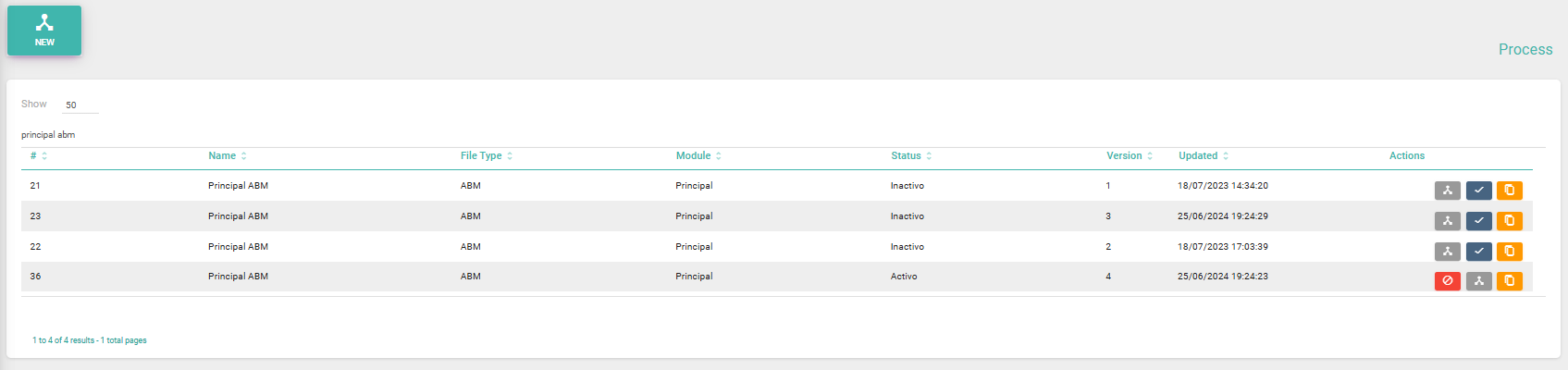Screen dimensions: 1568x370
Task: Copy process number 23 via orange icon
Action: pos(1510,221)
